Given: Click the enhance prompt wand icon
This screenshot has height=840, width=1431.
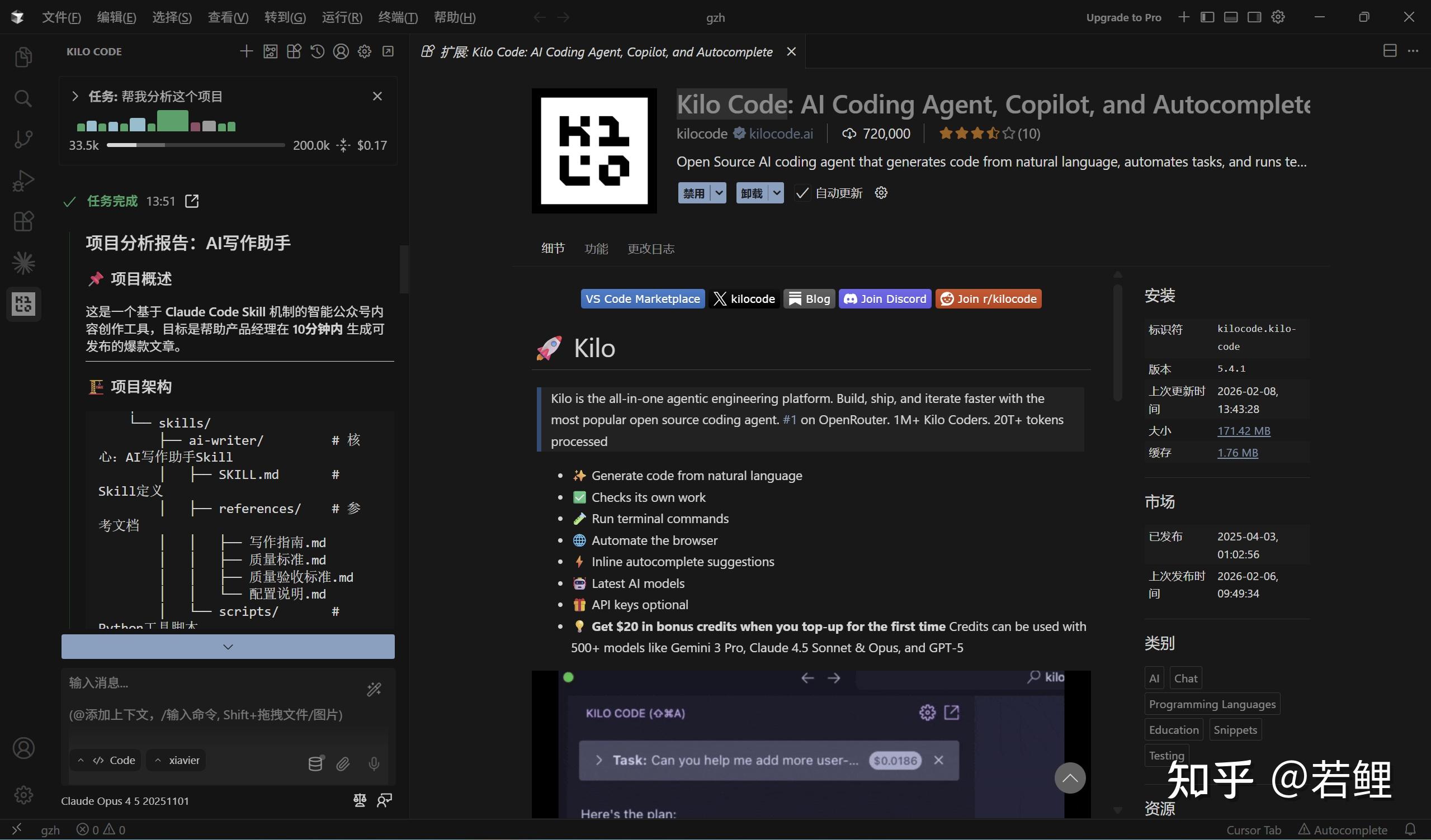Looking at the screenshot, I should 374,689.
